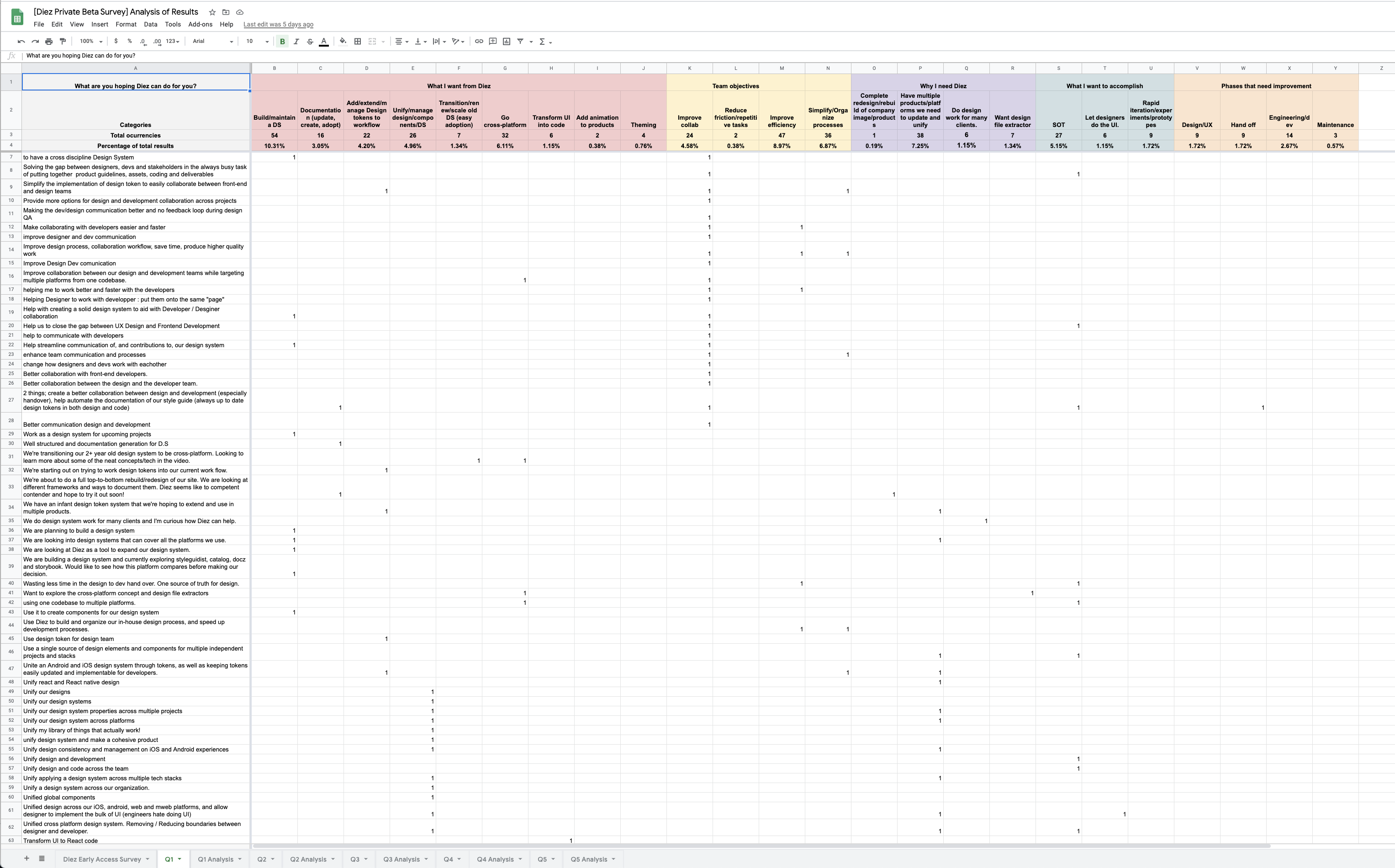The image size is (1395, 868).
Task: Toggle italic formatting
Action: [x=296, y=41]
